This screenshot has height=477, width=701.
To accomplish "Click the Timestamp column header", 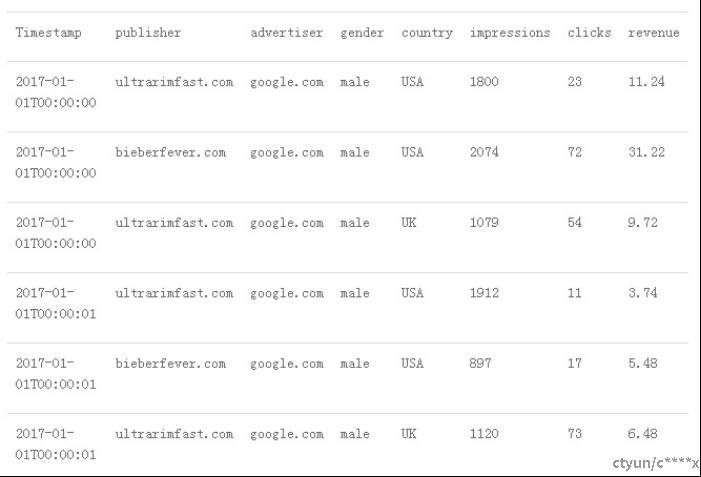I will click(49, 33).
